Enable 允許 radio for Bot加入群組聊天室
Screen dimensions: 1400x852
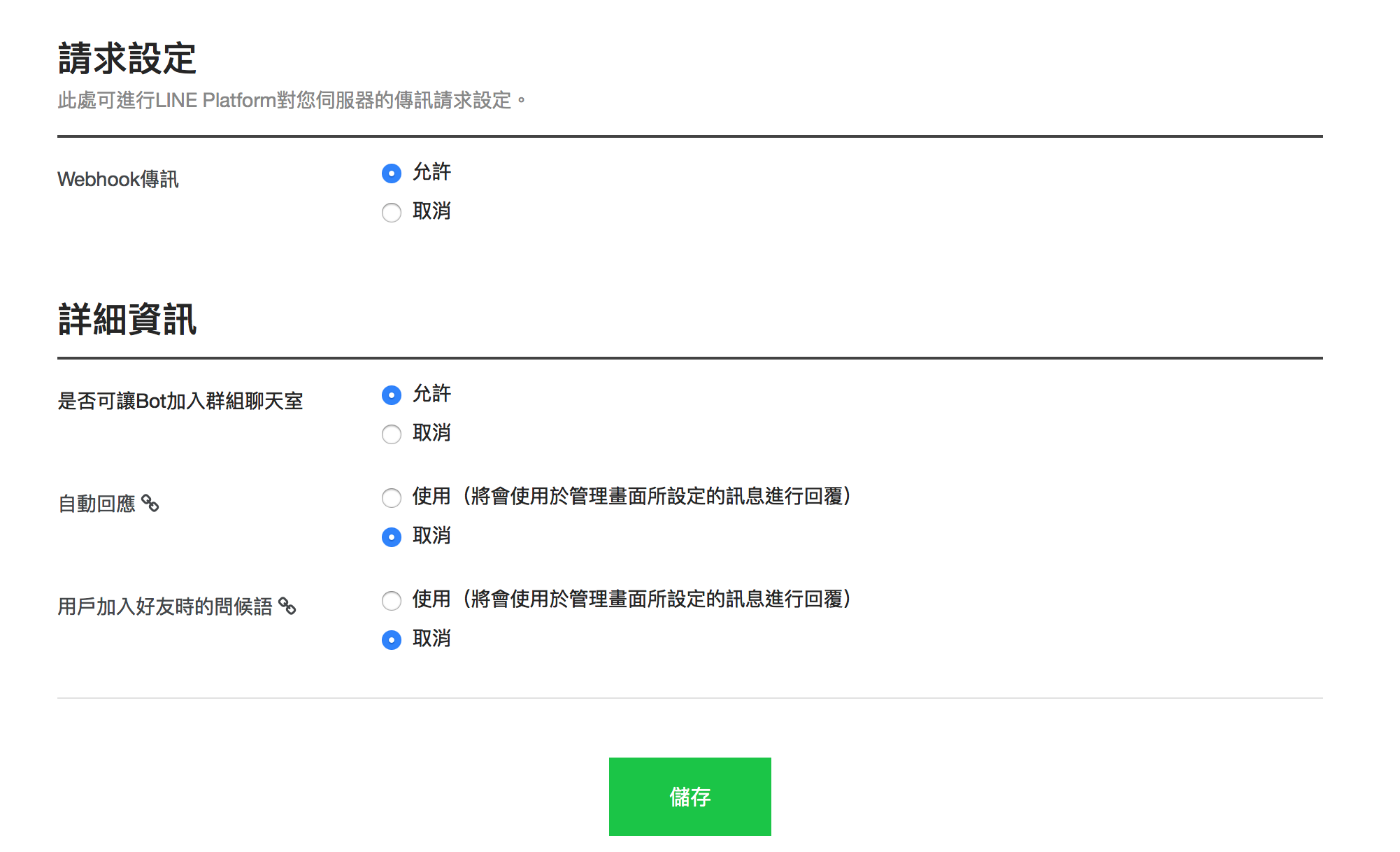pyautogui.click(x=392, y=395)
